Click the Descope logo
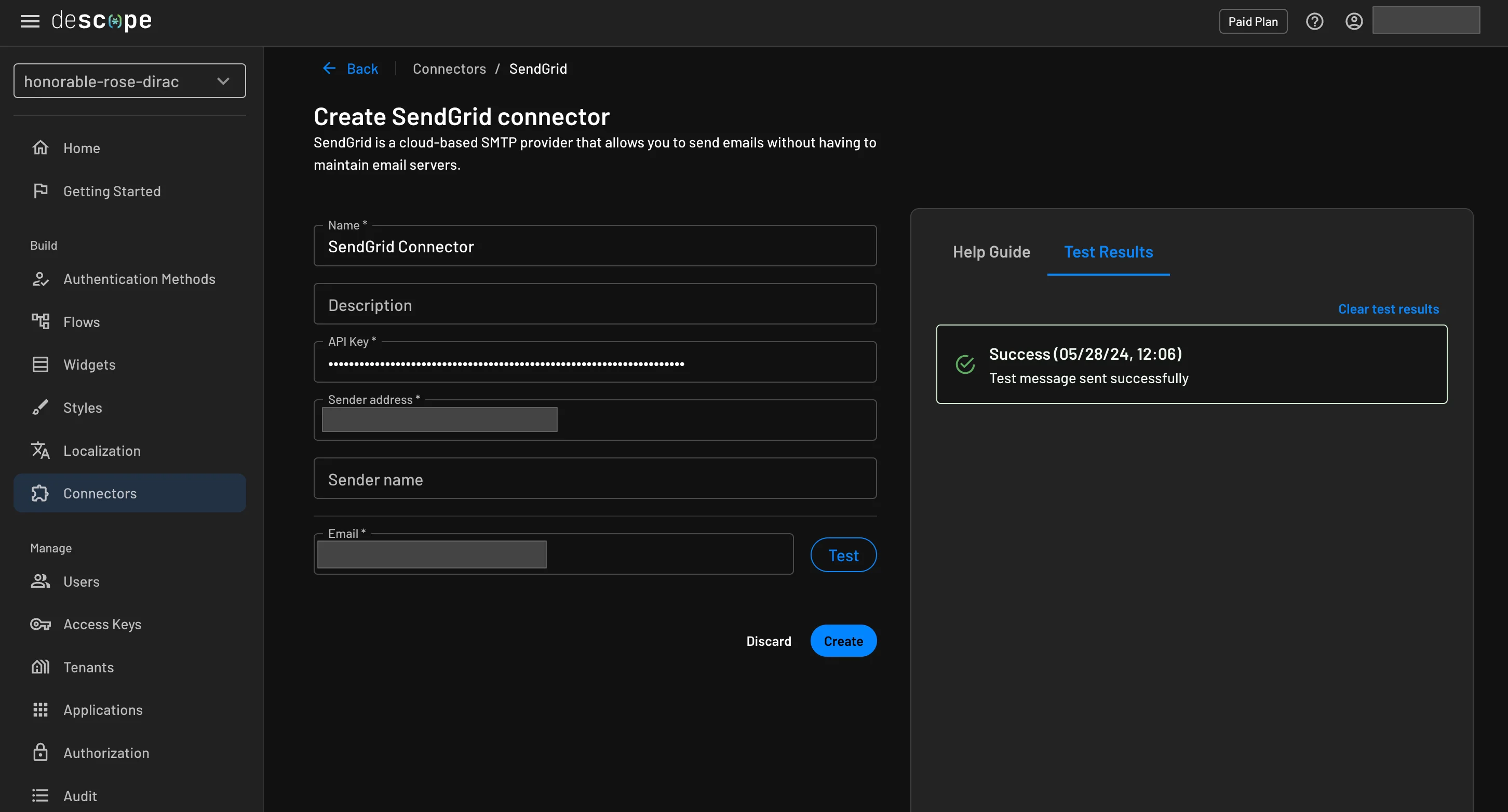The width and height of the screenshot is (1508, 812). click(x=102, y=21)
